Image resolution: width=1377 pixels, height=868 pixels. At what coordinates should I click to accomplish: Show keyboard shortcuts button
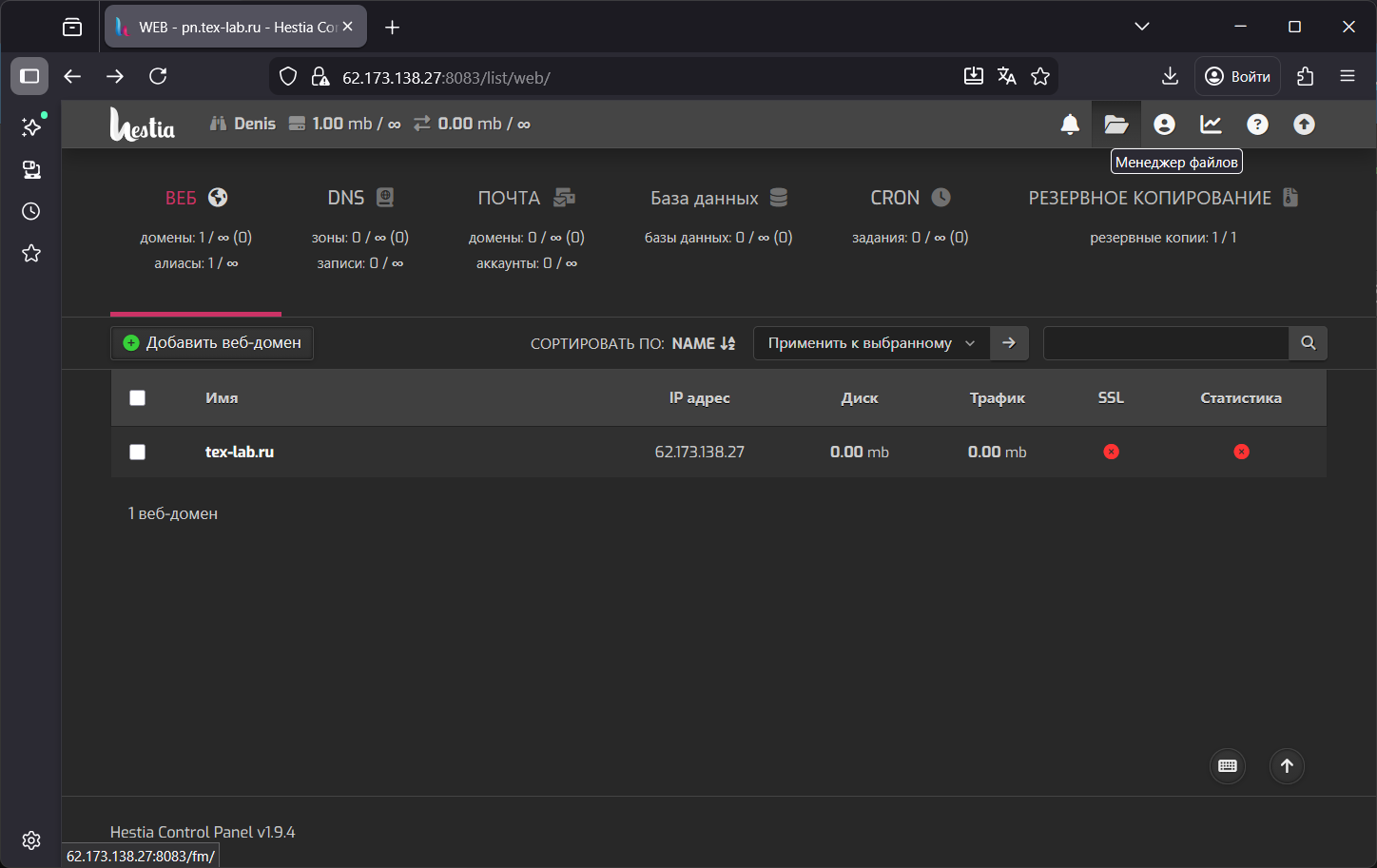coord(1227,766)
